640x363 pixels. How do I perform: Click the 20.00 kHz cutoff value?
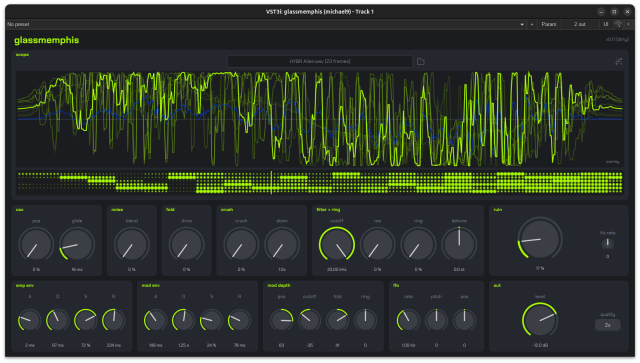[337, 269]
